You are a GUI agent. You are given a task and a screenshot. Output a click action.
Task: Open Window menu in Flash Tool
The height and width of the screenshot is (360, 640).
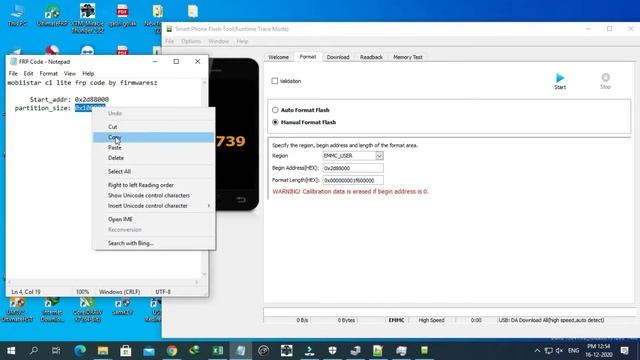(219, 41)
